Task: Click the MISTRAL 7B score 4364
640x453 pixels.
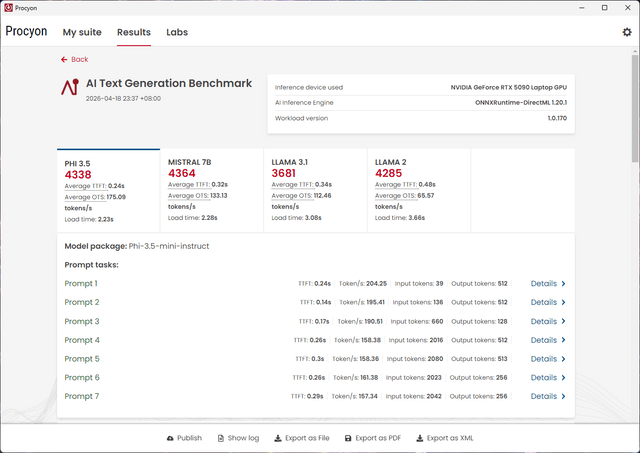Action: tap(182, 173)
